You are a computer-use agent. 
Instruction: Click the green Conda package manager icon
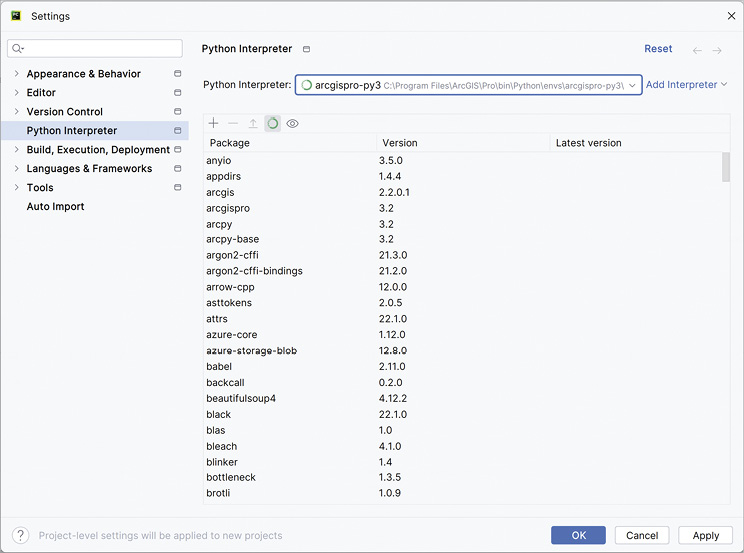coord(272,123)
